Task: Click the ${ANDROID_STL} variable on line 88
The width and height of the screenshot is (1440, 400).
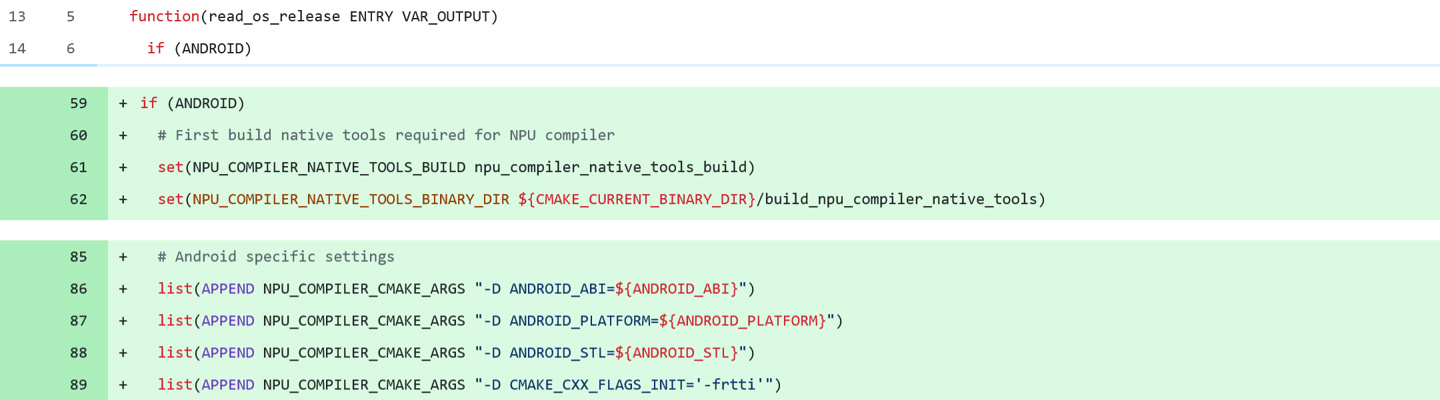Action: (x=676, y=353)
